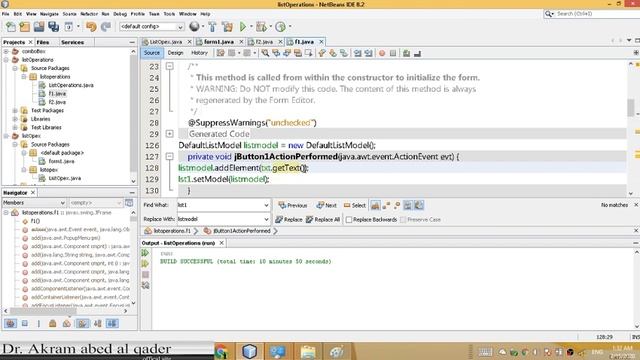Check the Replace Backwards checkbox
The height and width of the screenshot is (360, 640).
click(x=349, y=220)
